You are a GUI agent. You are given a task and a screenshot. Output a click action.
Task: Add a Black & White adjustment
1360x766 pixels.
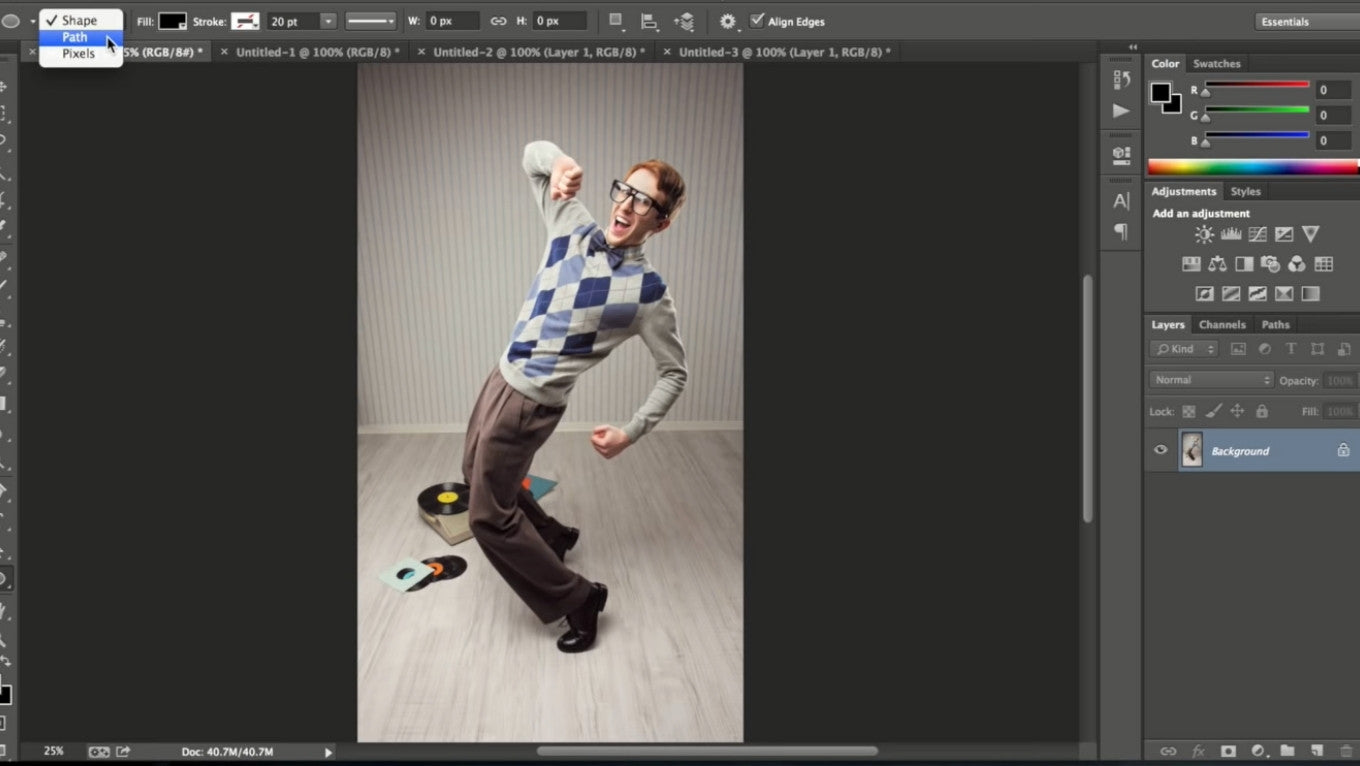tap(1244, 264)
